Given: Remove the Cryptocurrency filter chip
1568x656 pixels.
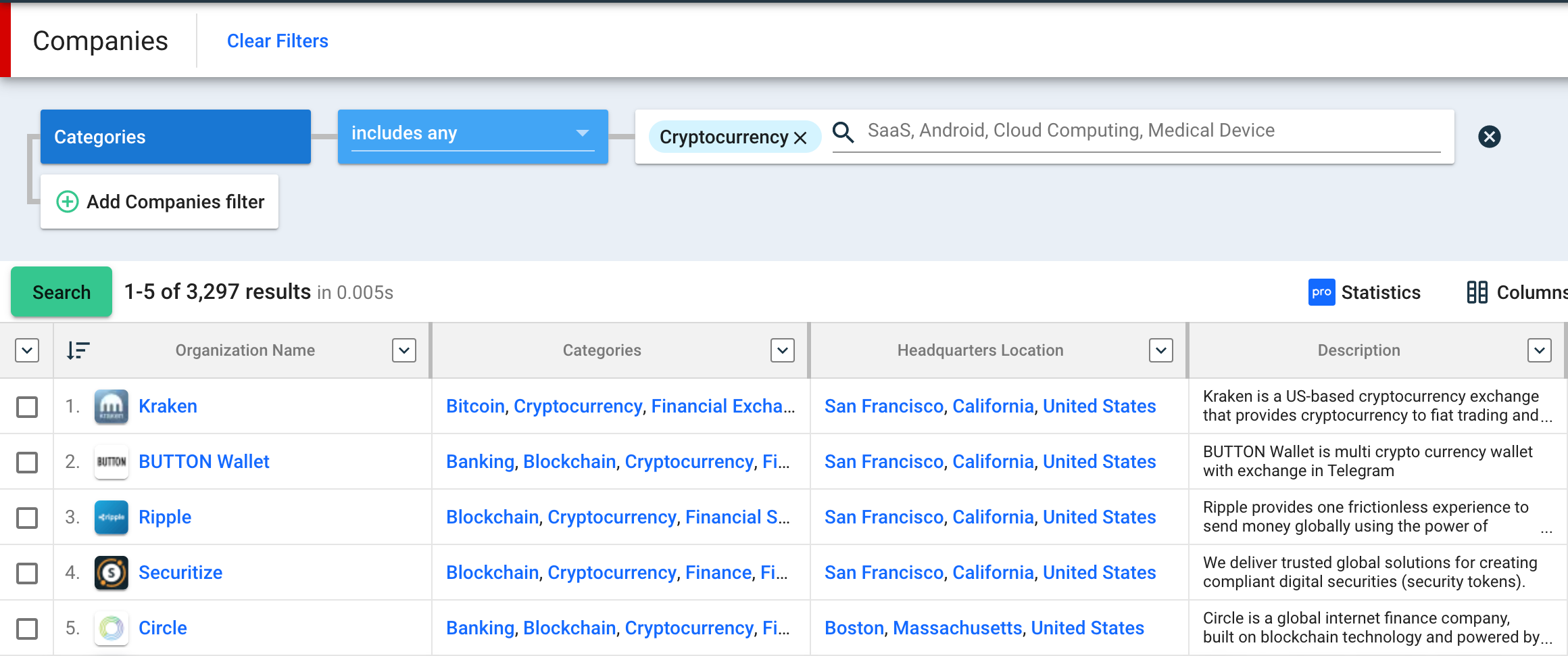Looking at the screenshot, I should (x=800, y=137).
